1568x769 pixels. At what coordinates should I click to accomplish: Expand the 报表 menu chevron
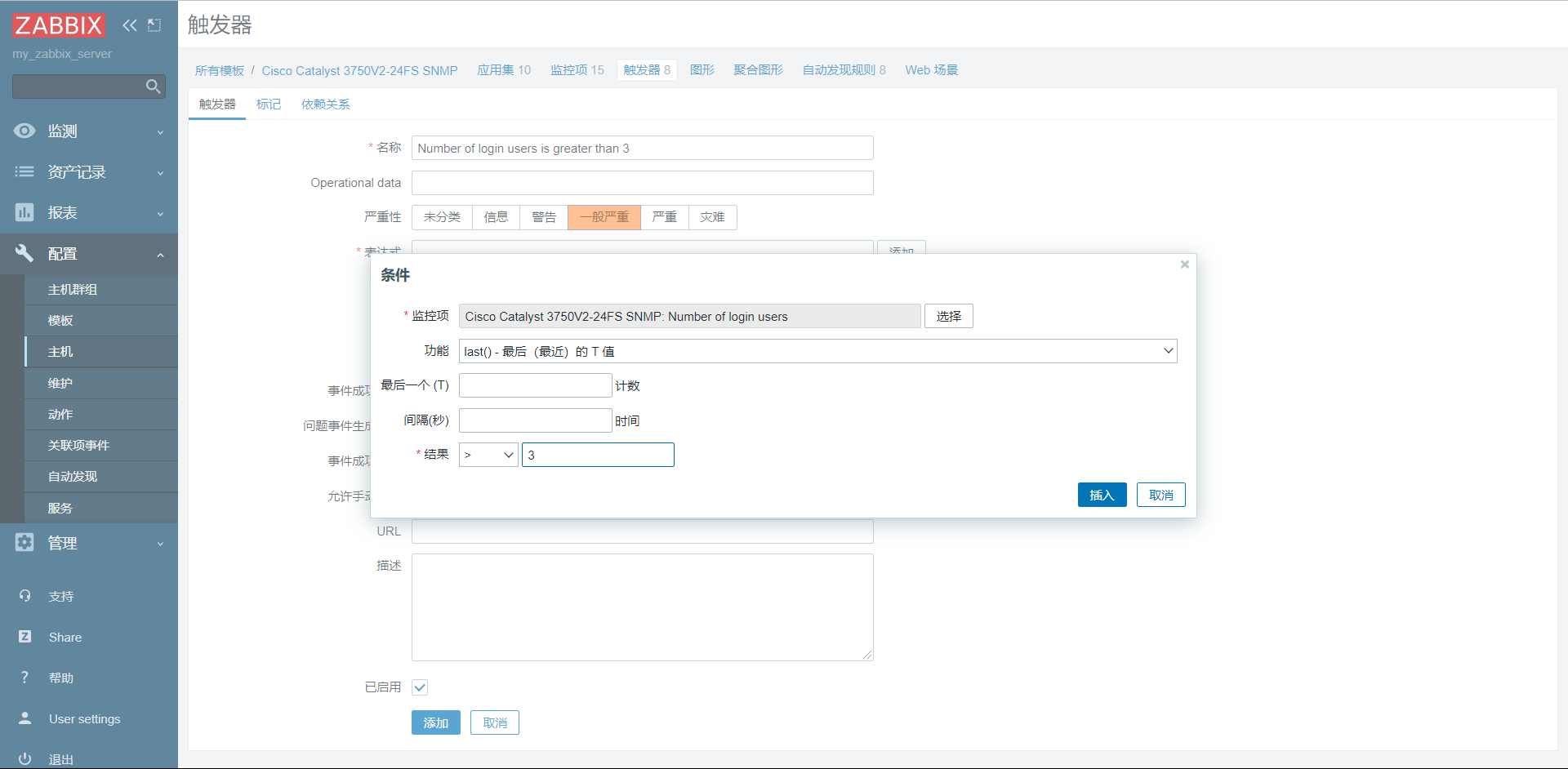tap(161, 214)
